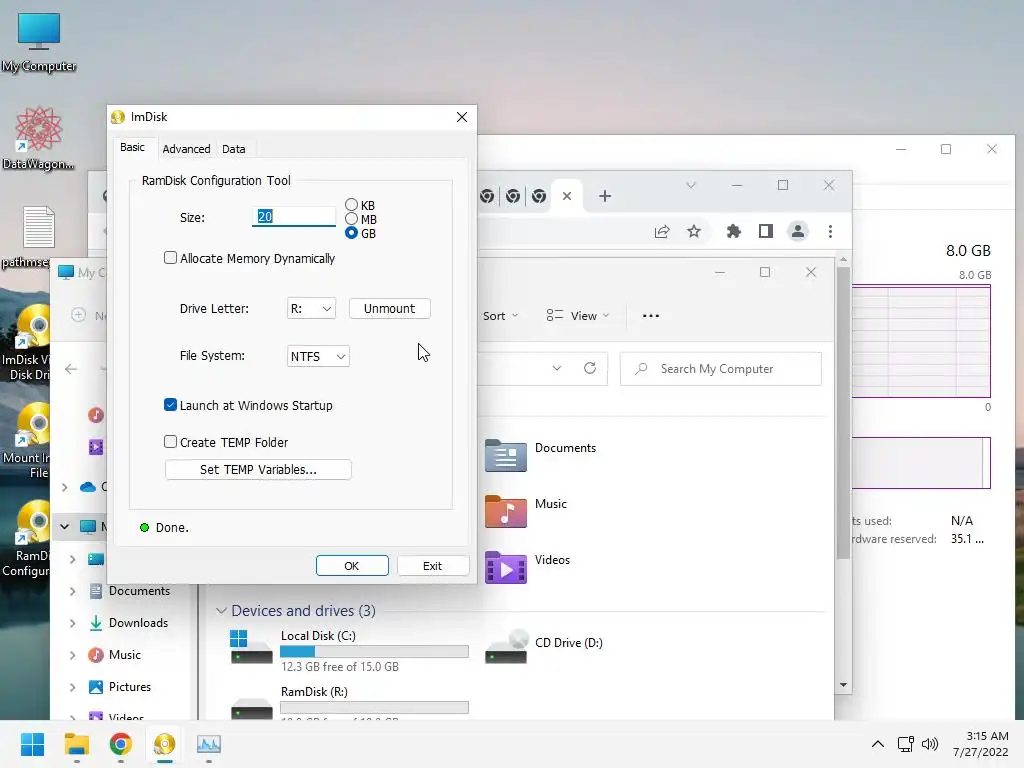
Task: Click Chrome vertical scrollbar thumb
Action: (843, 413)
